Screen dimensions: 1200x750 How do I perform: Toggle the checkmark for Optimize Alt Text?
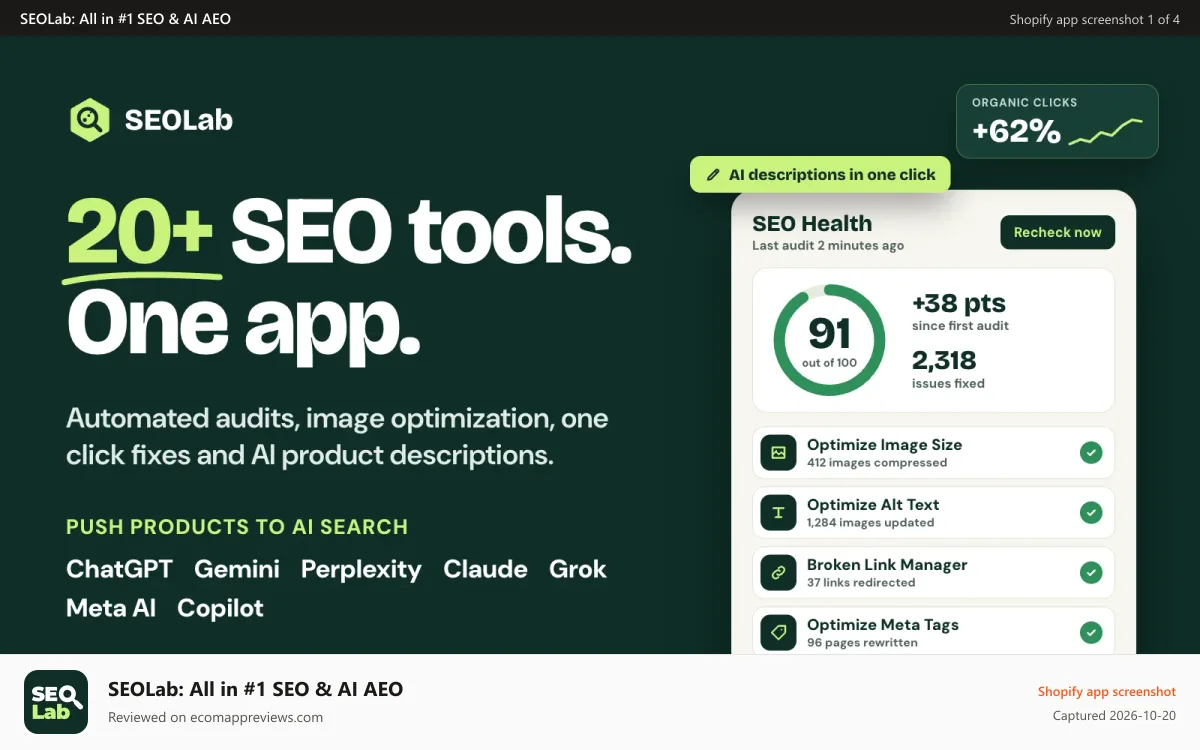click(x=1091, y=513)
